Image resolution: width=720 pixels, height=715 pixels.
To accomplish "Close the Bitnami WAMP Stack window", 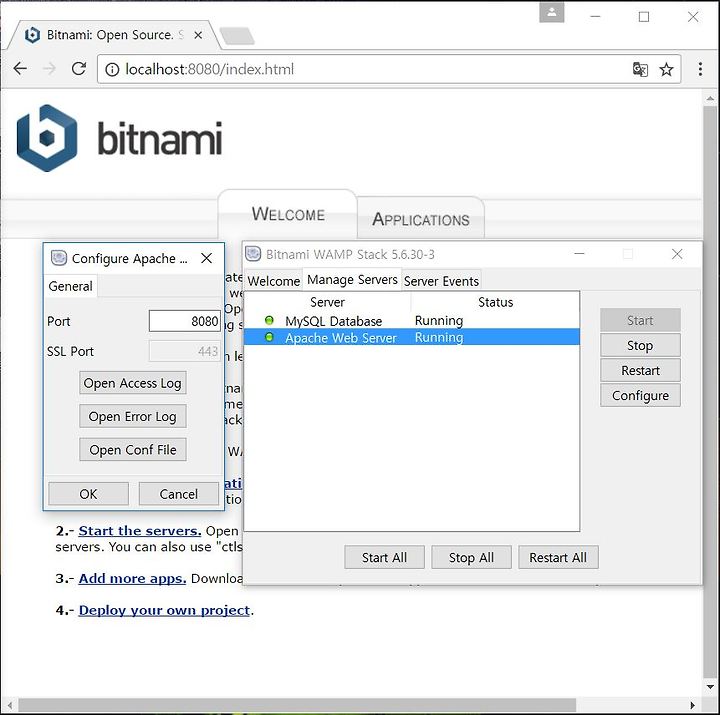I will pyautogui.click(x=677, y=254).
